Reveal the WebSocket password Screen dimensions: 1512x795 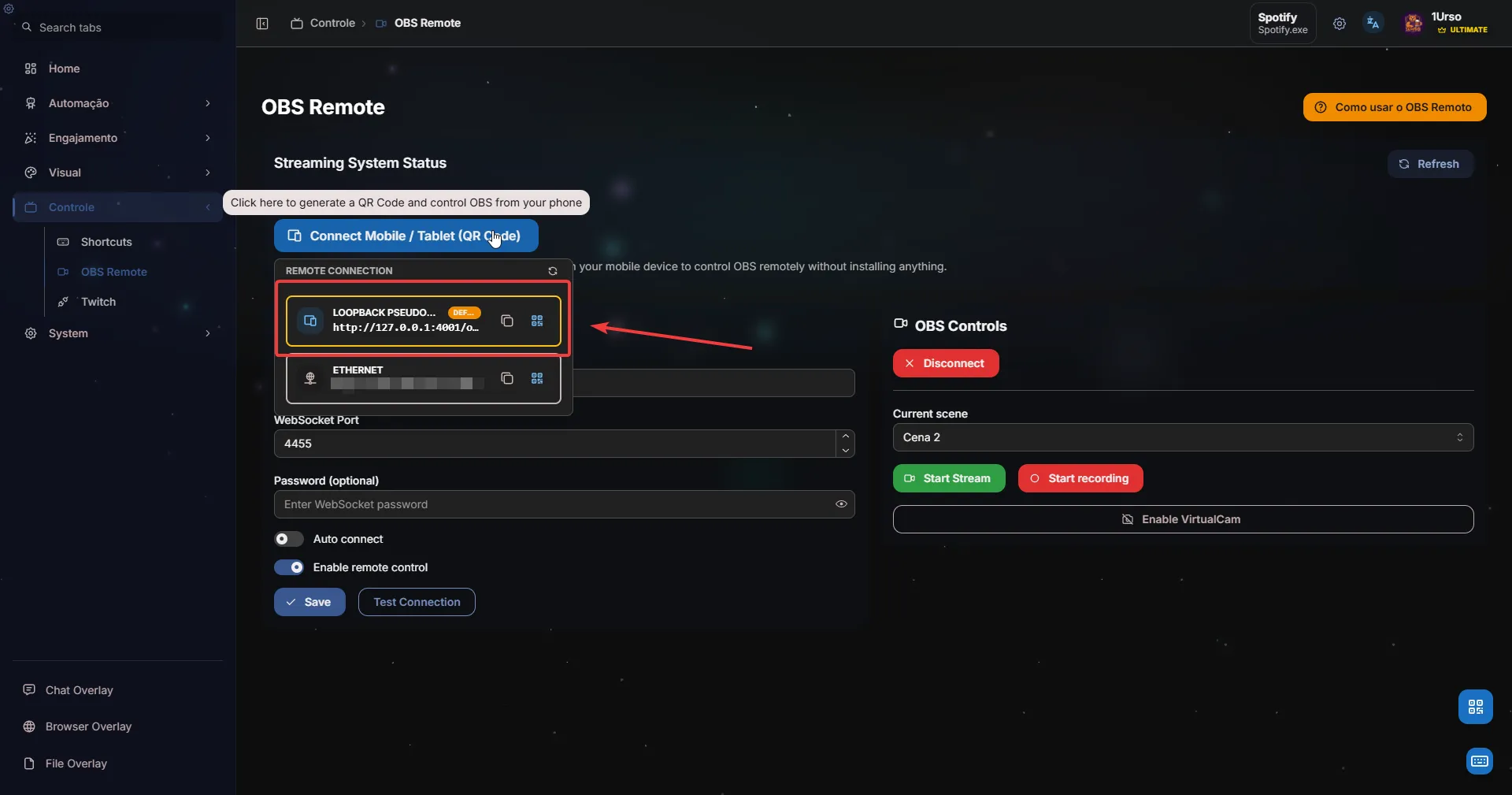pos(841,504)
